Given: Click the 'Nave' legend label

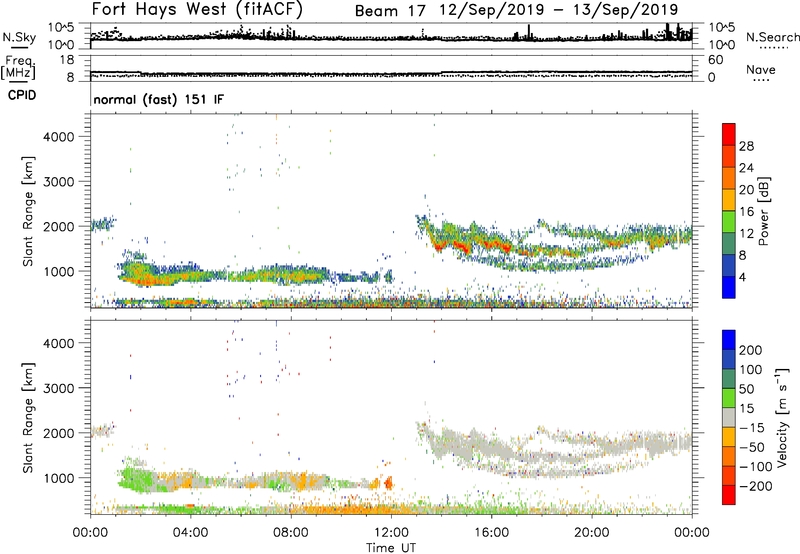Looking at the screenshot, I should pyautogui.click(x=761, y=69).
